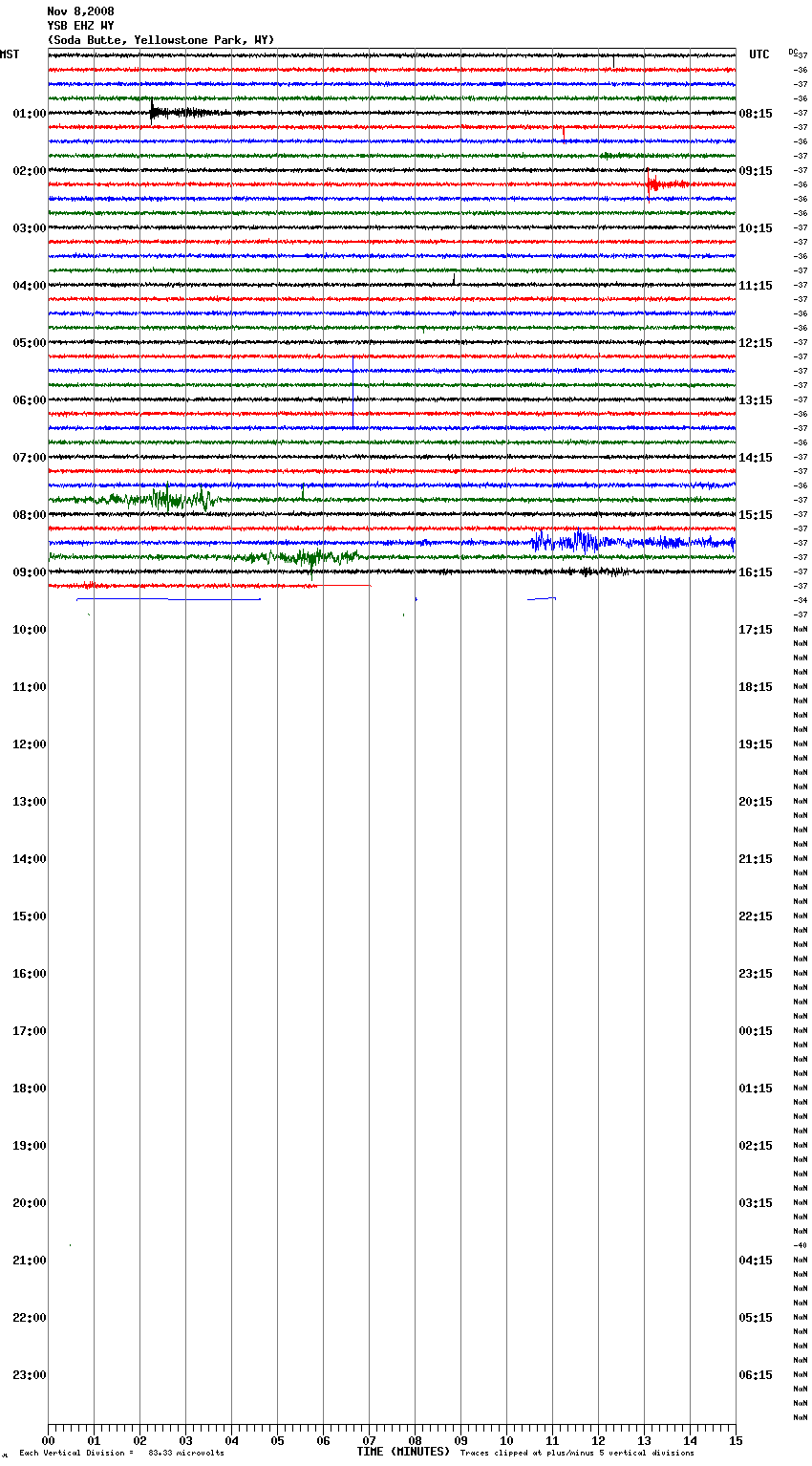Click the 15:15 UTC time label
The image size is (812, 1466).
click(x=756, y=515)
